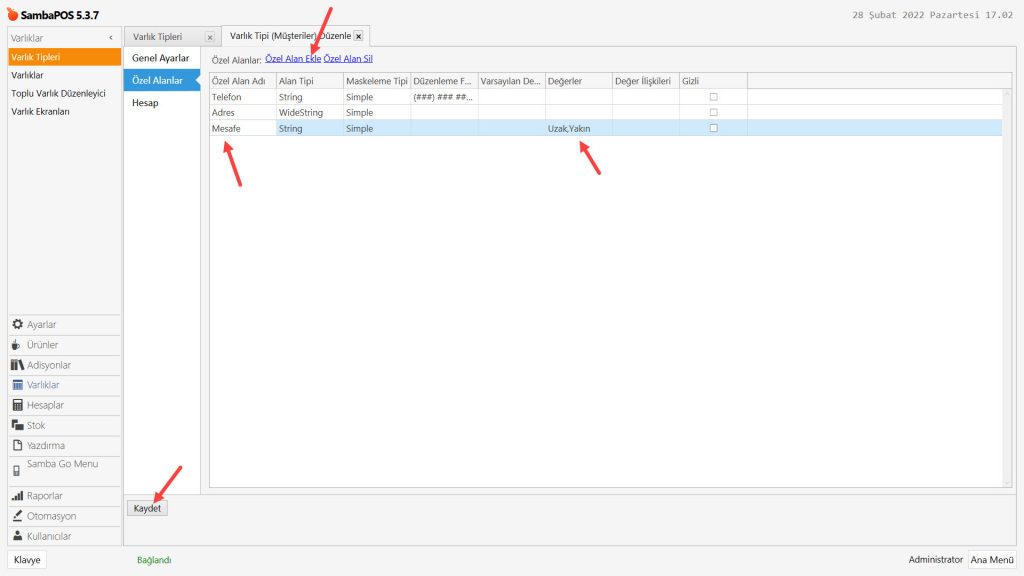Toggle Gizli checkbox for Adres row
Viewport: 1024px width, 576px height.
pyautogui.click(x=713, y=113)
